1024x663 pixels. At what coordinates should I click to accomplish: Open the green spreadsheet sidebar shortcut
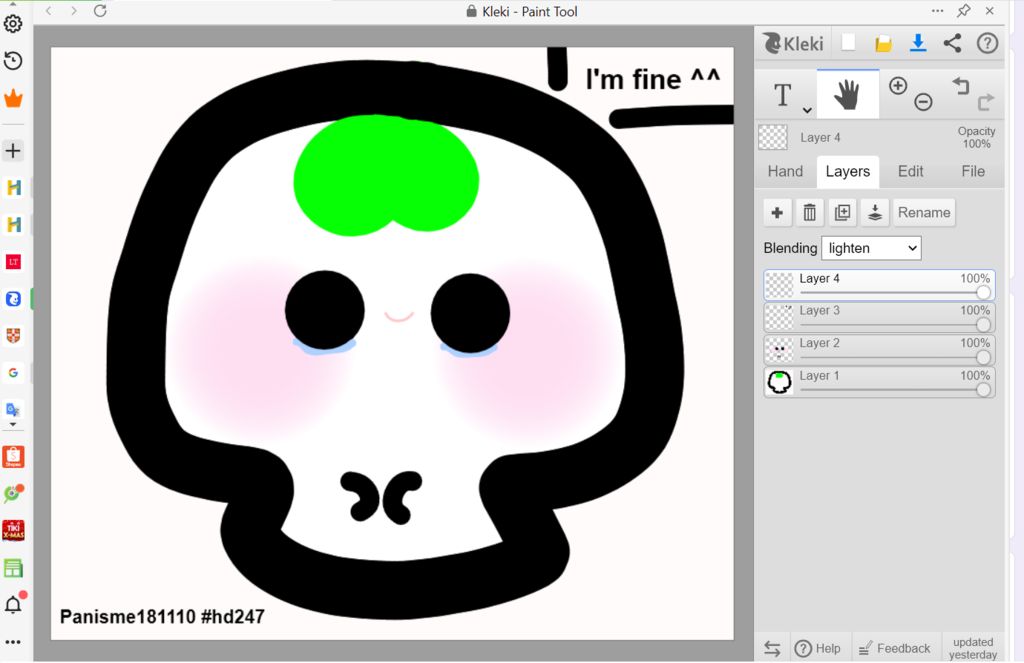pyautogui.click(x=13, y=568)
